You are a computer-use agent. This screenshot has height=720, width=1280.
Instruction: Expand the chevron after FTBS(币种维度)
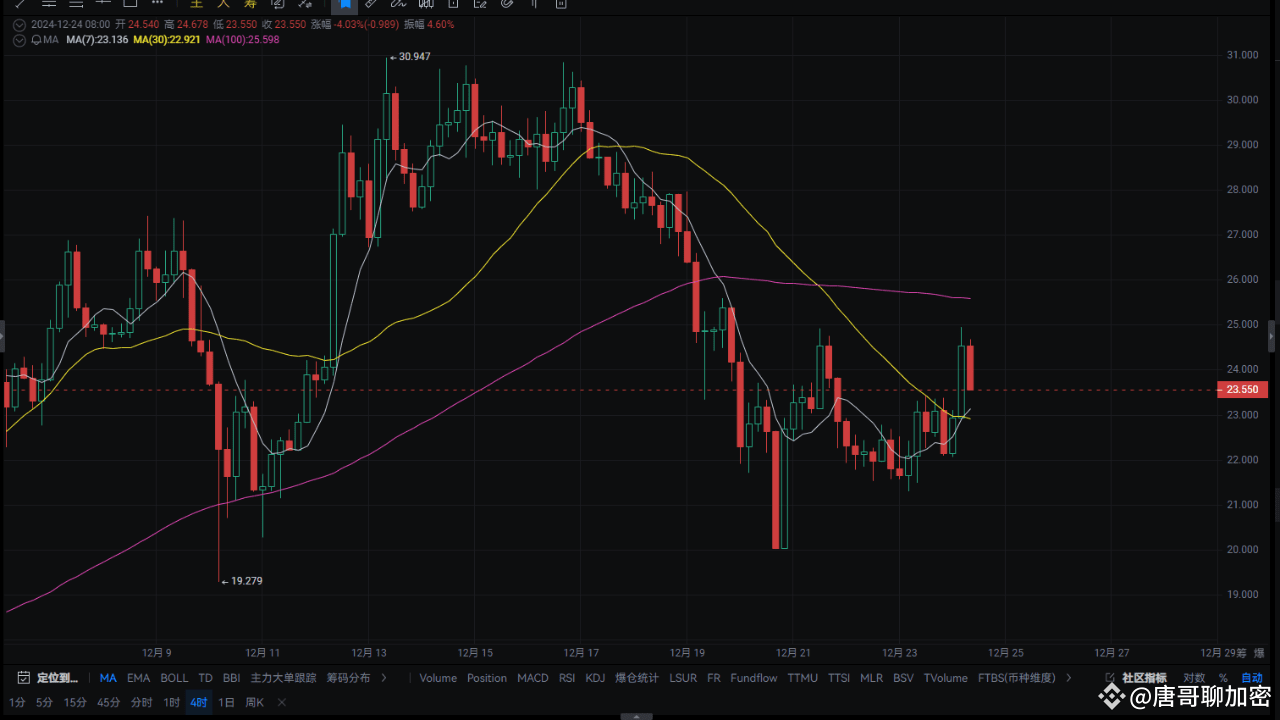[1066, 677]
